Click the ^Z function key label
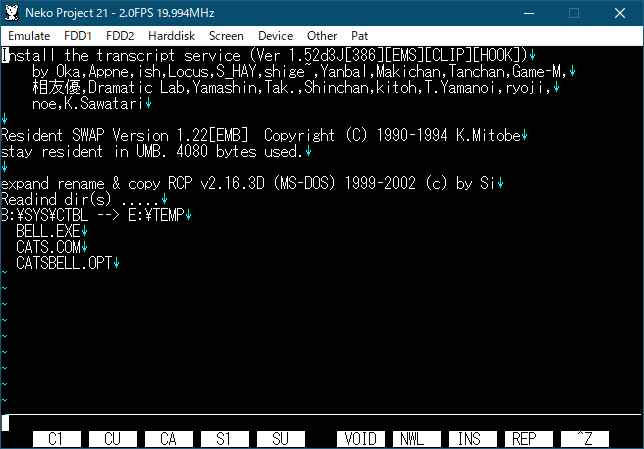The height and width of the screenshot is (449, 644). [585, 439]
